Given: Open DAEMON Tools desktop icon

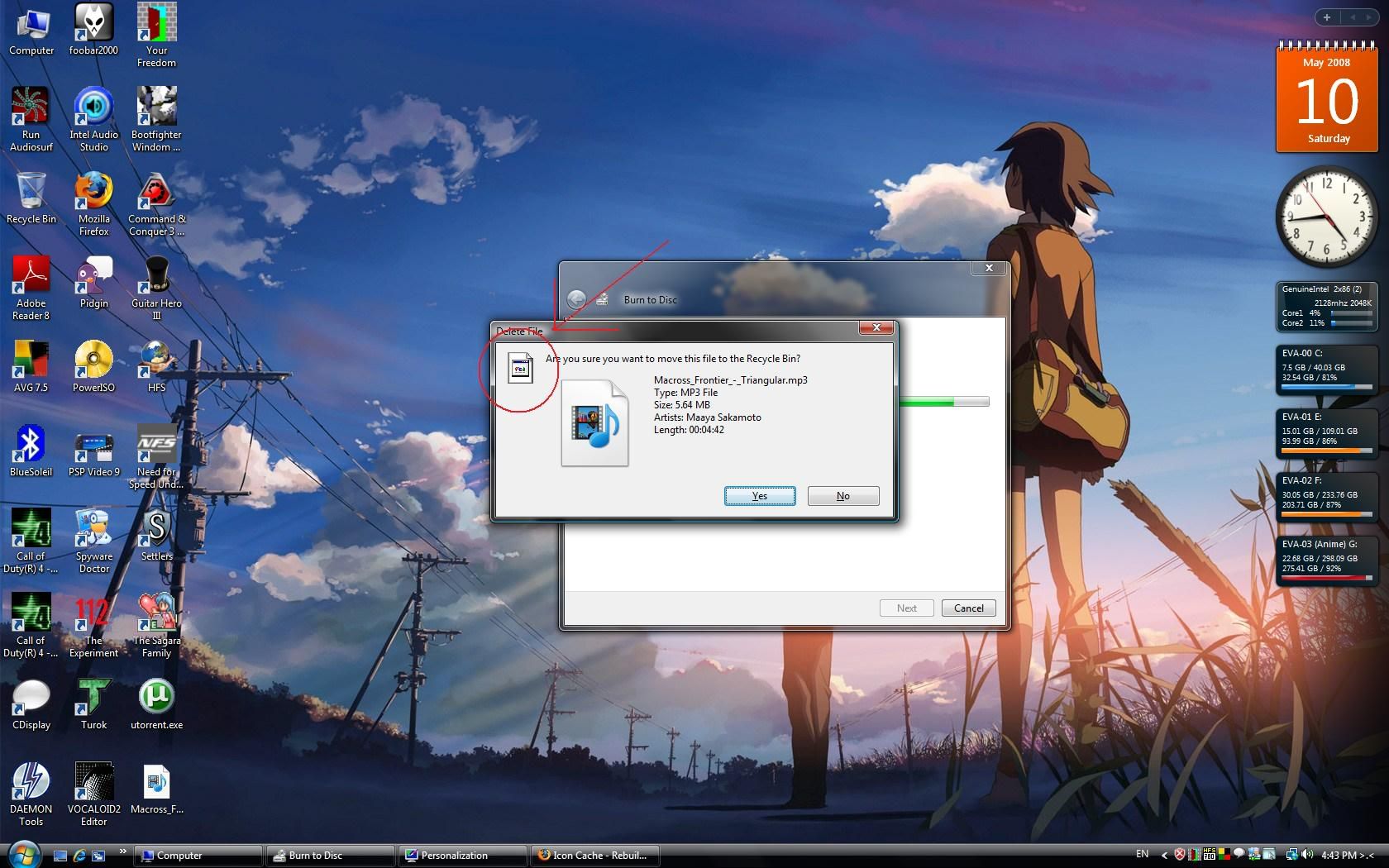Looking at the screenshot, I should click(x=31, y=794).
